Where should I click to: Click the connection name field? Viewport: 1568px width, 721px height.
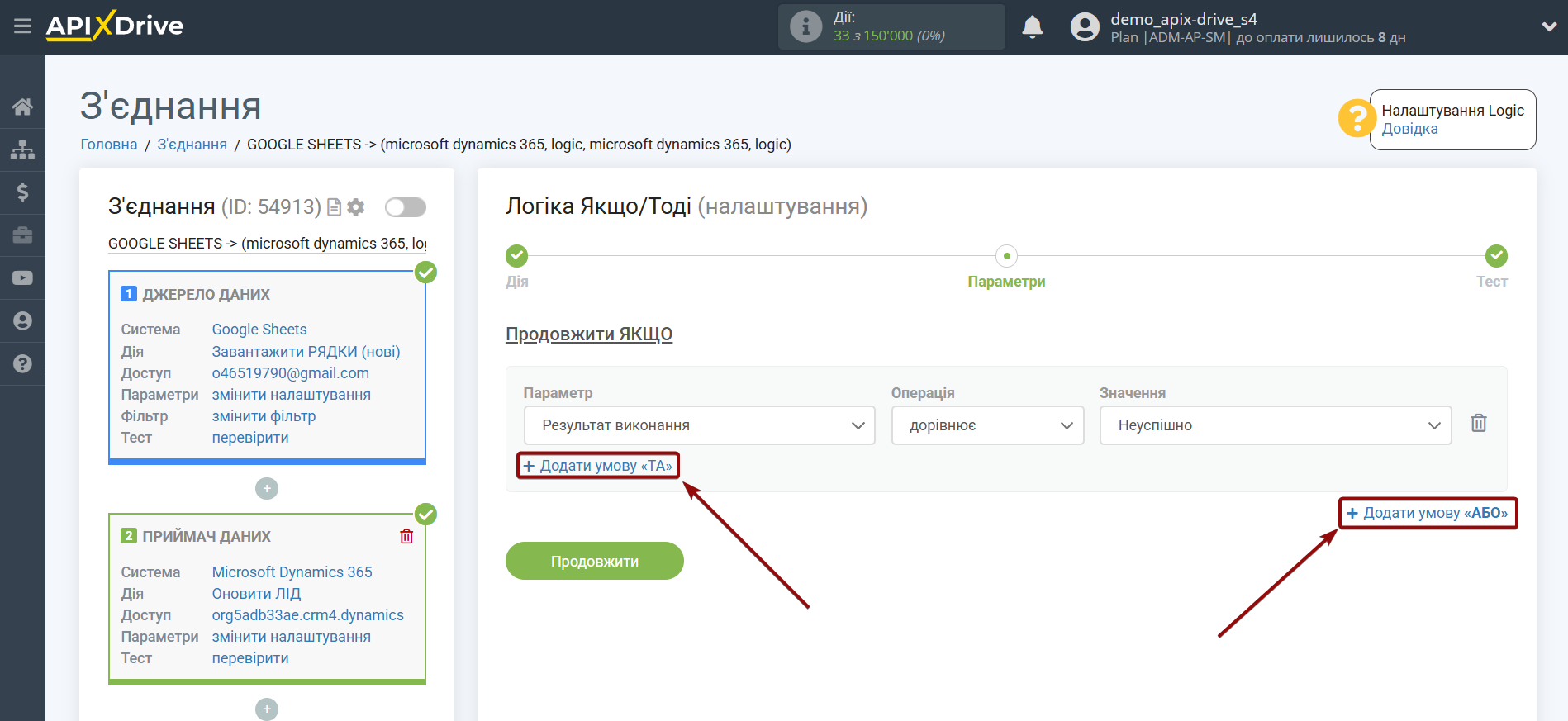pyautogui.click(x=267, y=244)
